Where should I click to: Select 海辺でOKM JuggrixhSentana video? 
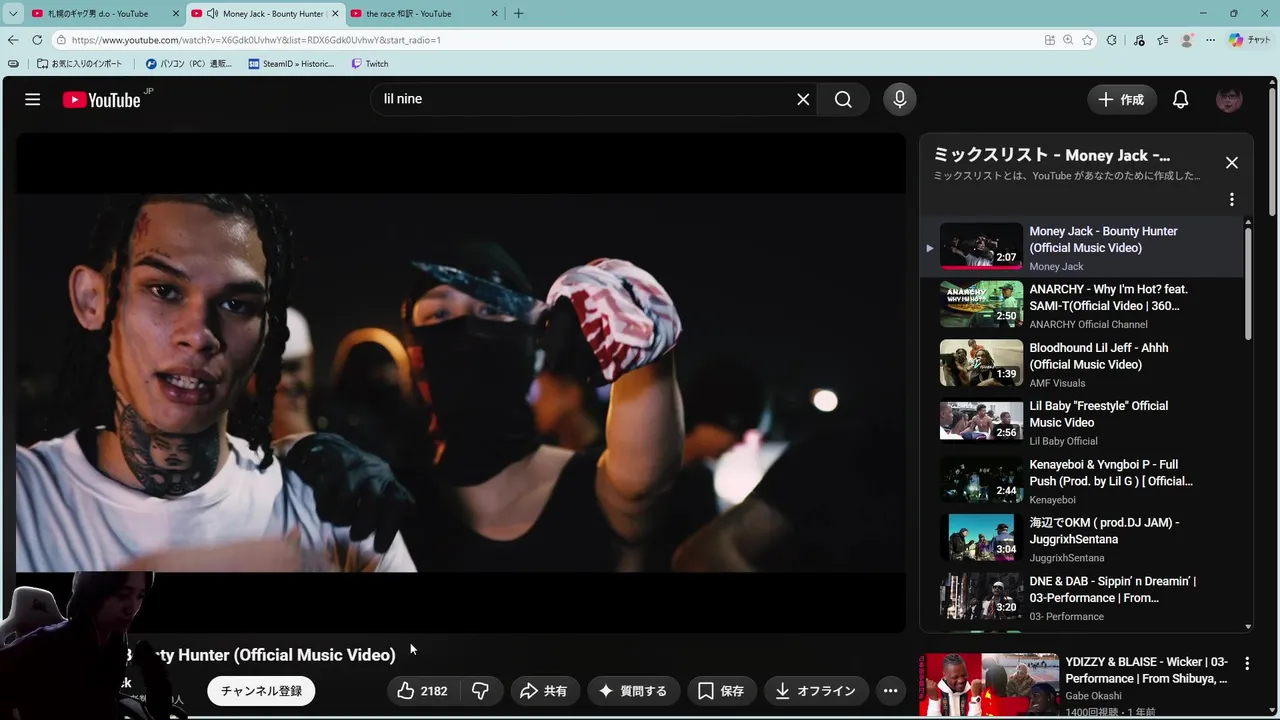1104,531
